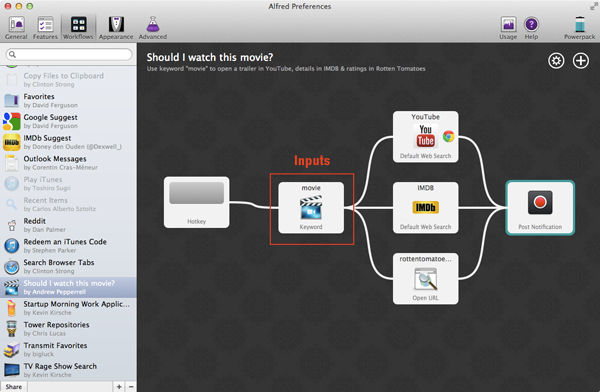
Task: Click TV Rage Show Search icon
Action: [x=11, y=370]
